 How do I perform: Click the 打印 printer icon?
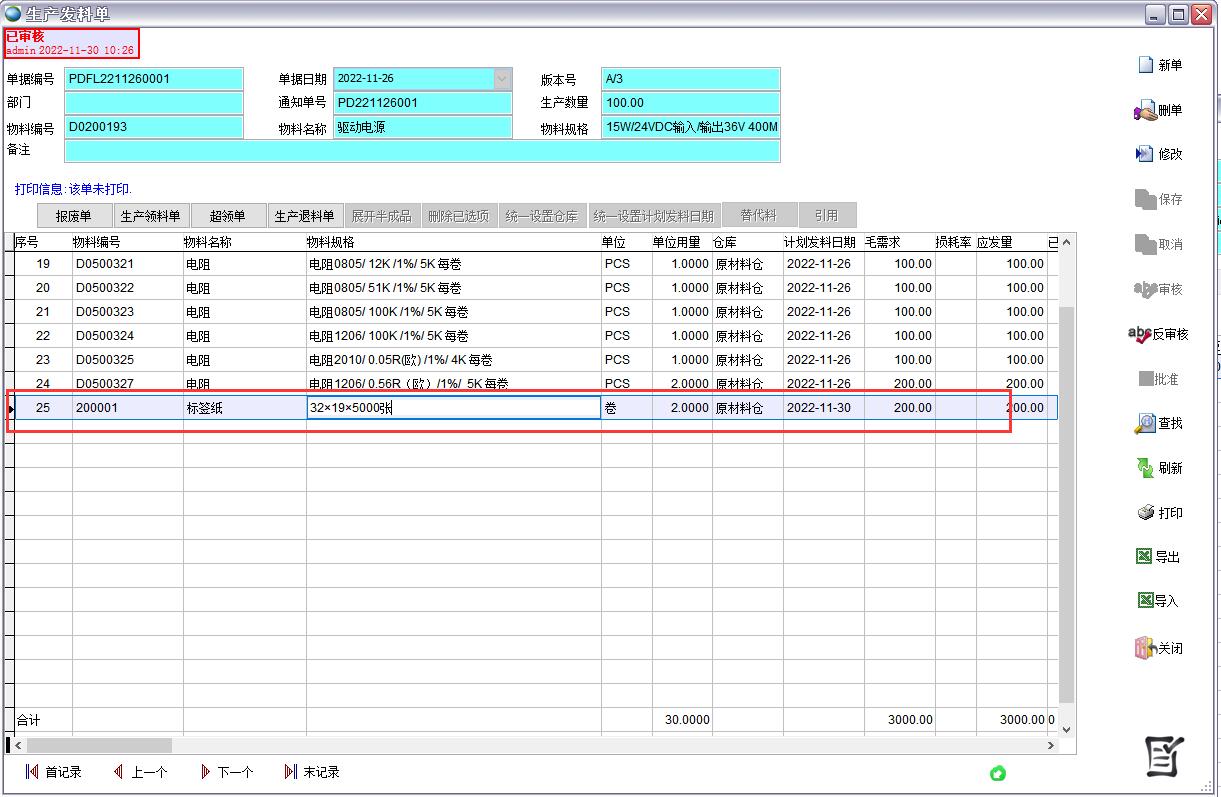(1146, 513)
